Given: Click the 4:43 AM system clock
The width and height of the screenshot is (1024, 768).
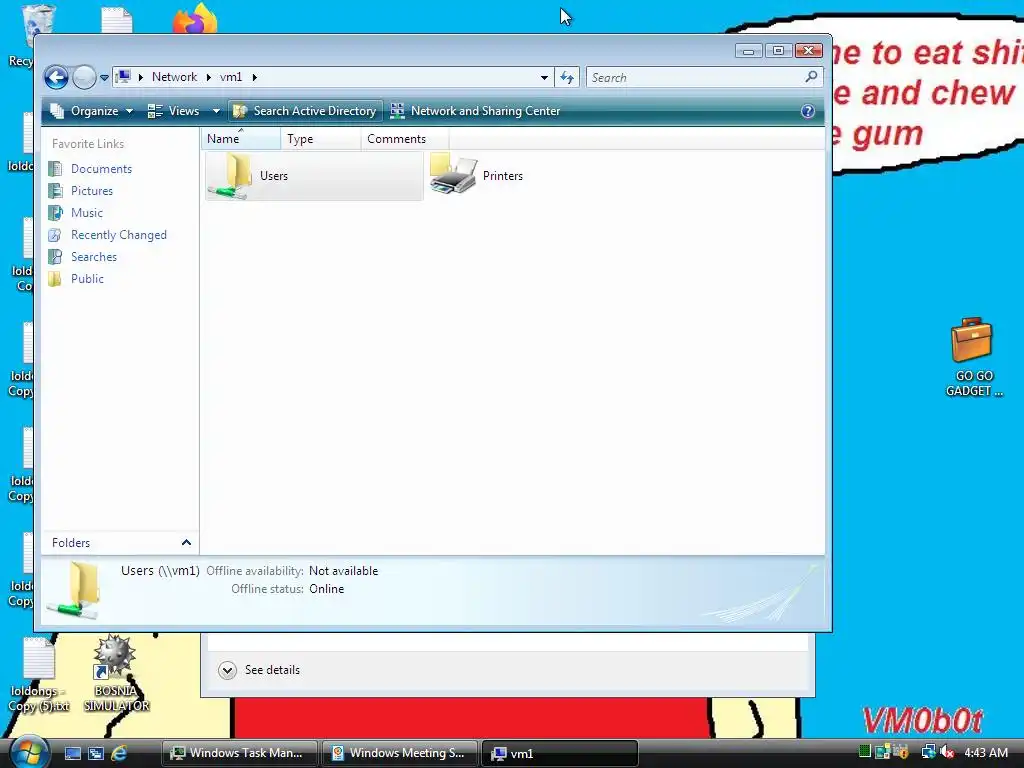Looking at the screenshot, I should click(x=986, y=752).
